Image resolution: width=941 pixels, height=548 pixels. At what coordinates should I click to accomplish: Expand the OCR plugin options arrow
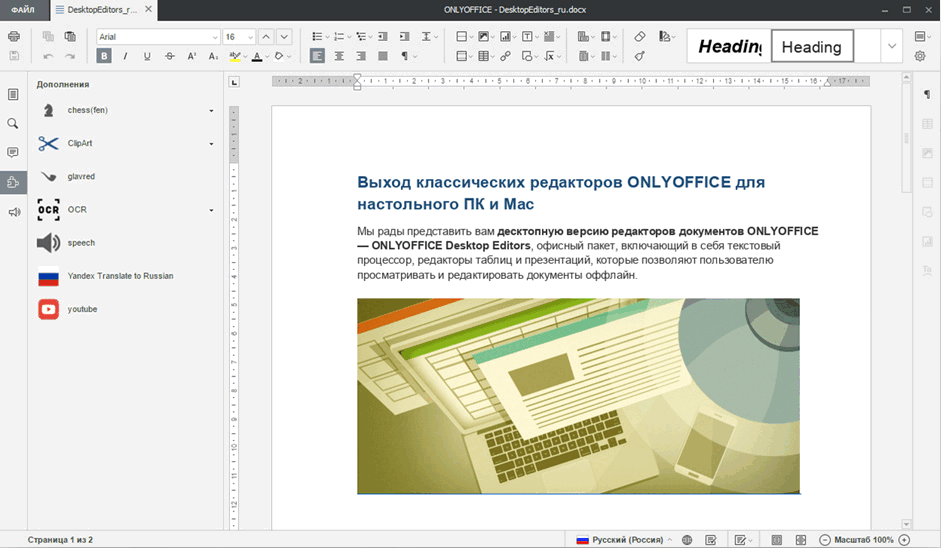pos(211,210)
